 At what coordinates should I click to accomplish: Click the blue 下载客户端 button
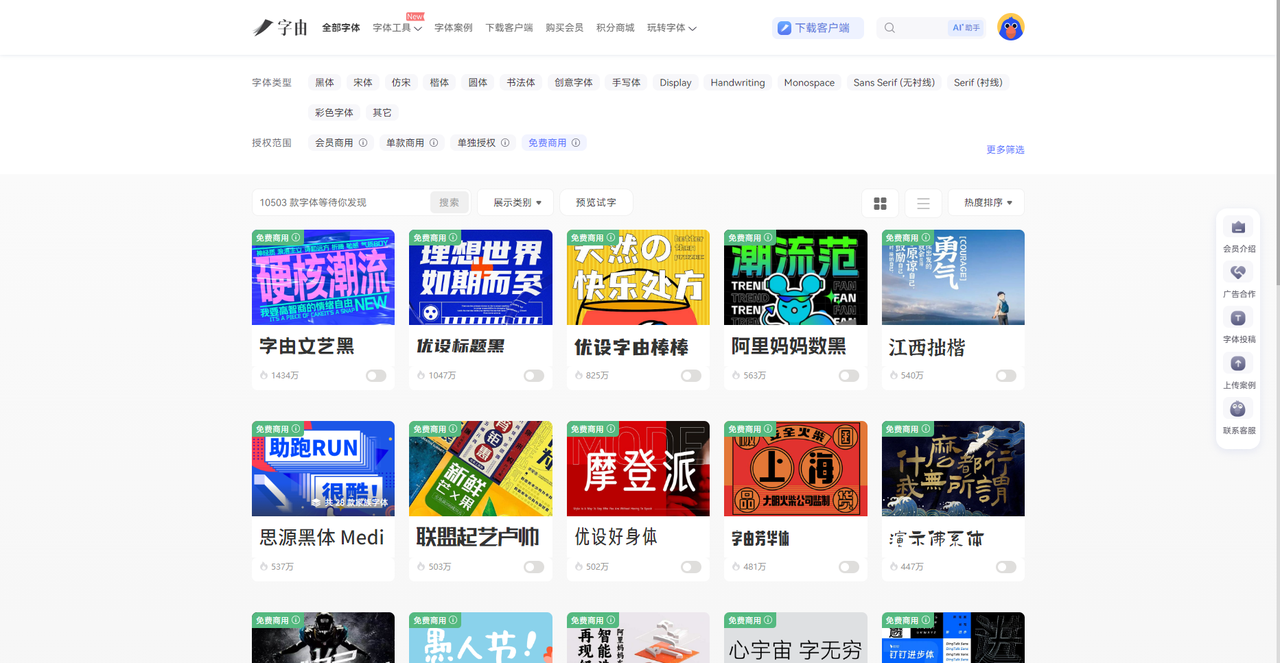pyautogui.click(x=814, y=28)
